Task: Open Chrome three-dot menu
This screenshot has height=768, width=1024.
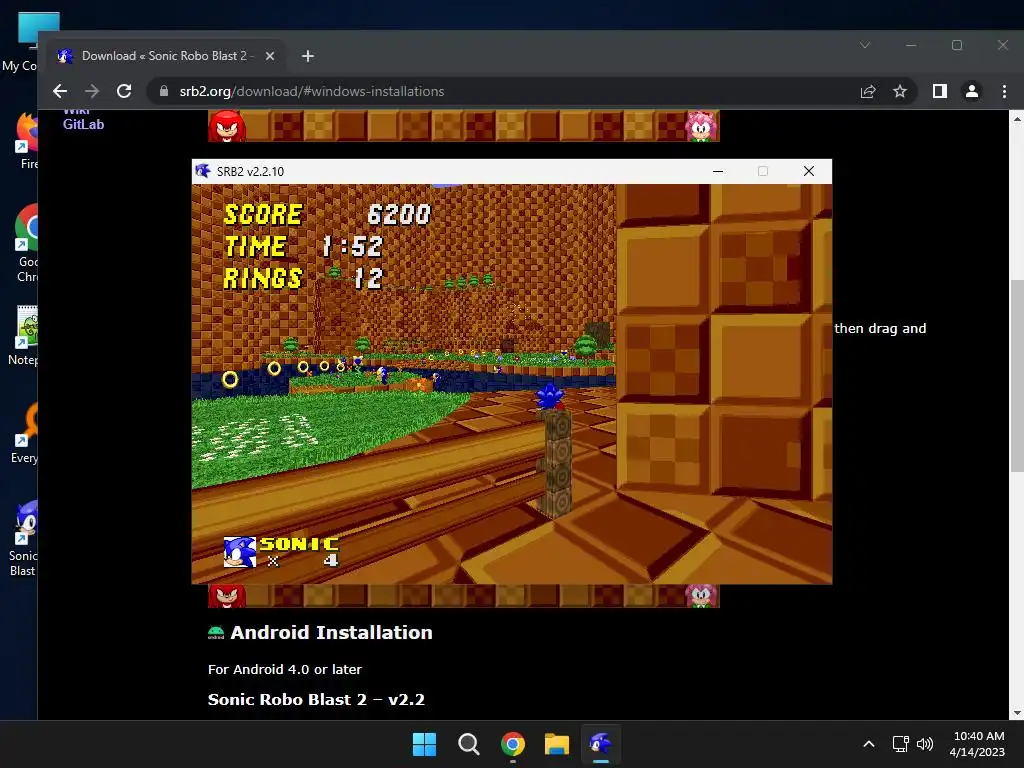Action: coord(1004,91)
